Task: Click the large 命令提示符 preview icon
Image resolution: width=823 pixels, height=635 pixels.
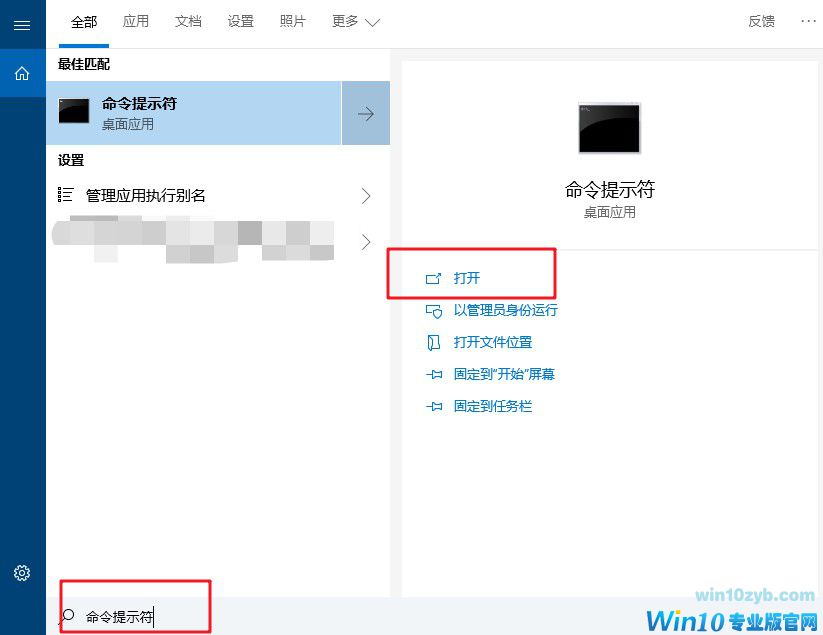Action: click(609, 128)
